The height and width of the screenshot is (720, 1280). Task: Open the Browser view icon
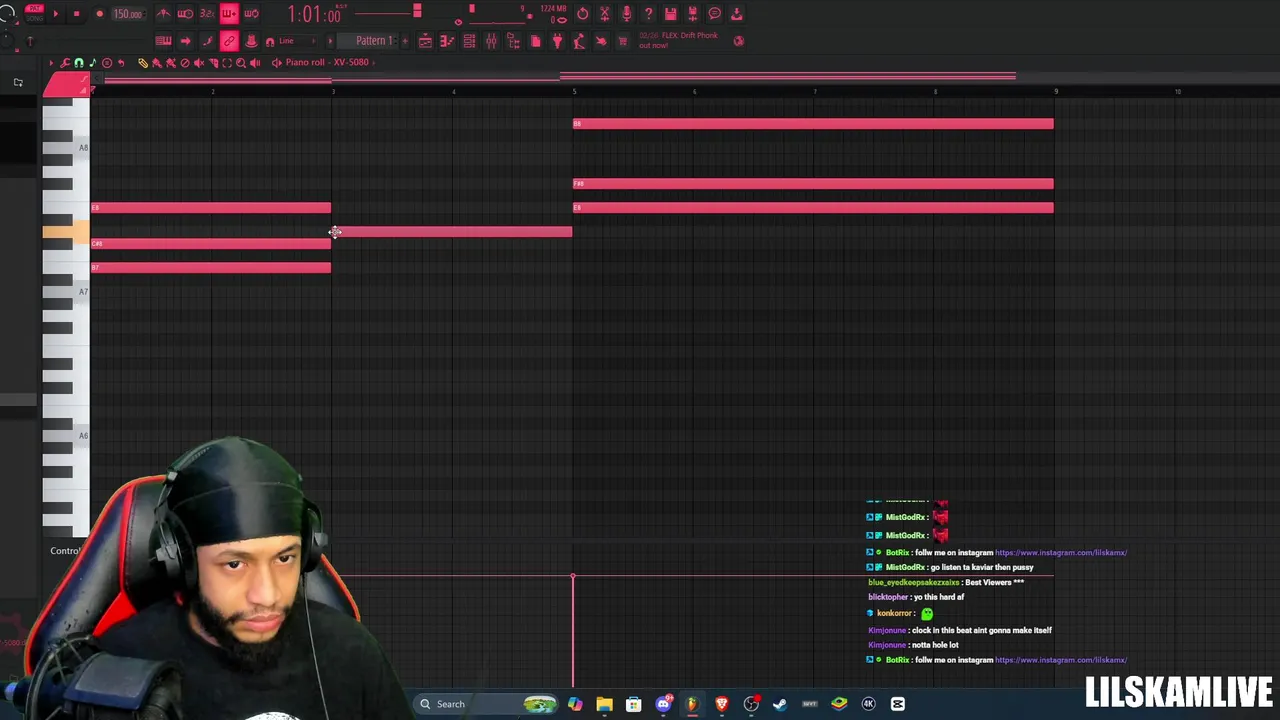(513, 41)
